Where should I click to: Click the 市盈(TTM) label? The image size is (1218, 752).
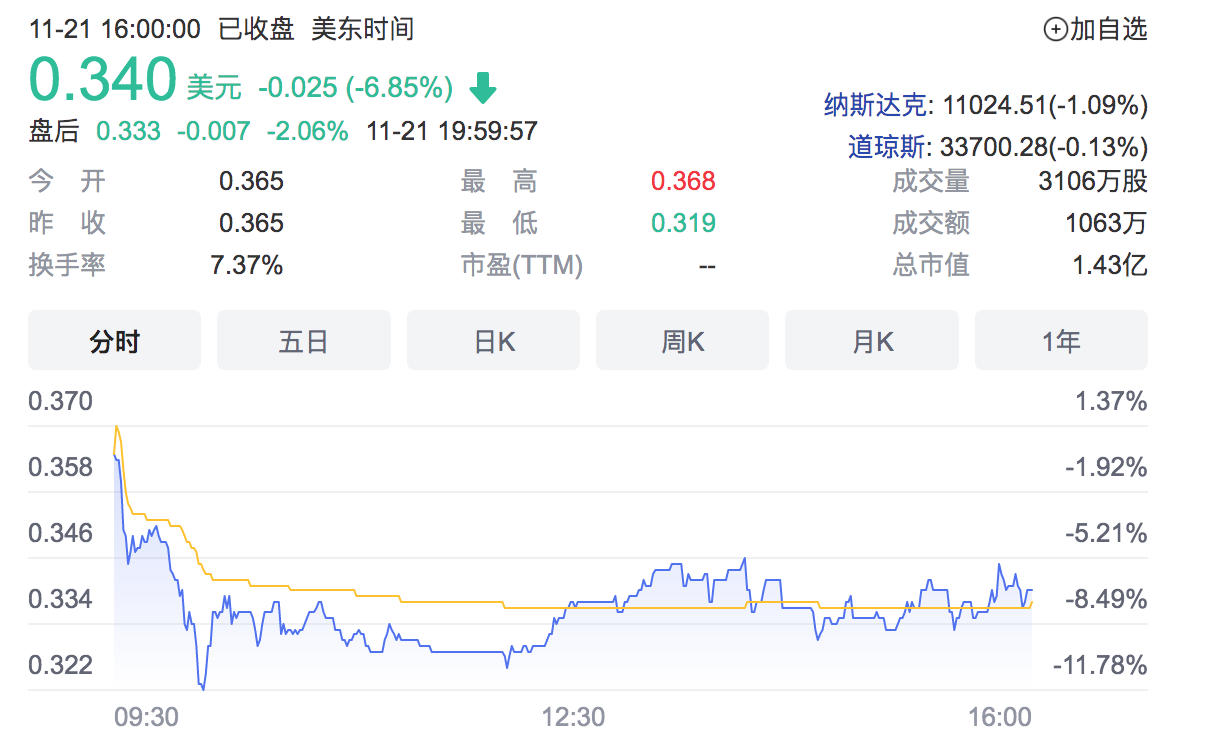pos(522,265)
